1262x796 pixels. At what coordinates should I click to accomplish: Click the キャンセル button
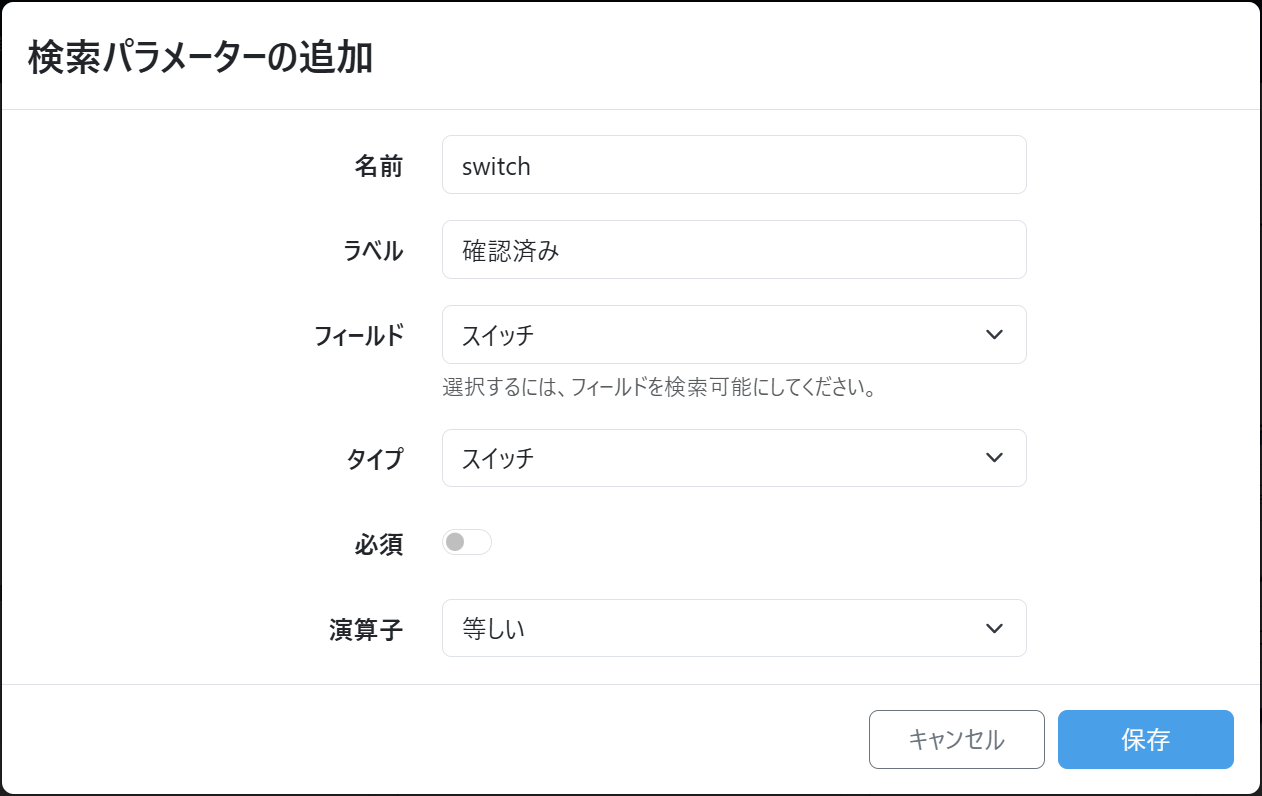[956, 739]
